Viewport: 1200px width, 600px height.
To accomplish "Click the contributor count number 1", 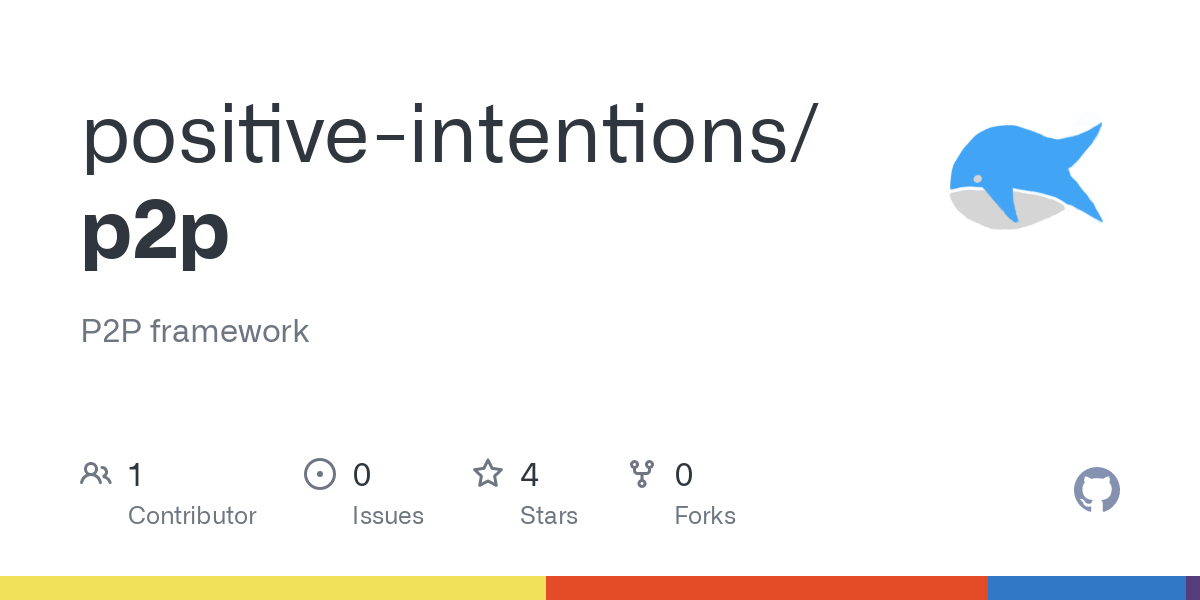I will 135,475.
